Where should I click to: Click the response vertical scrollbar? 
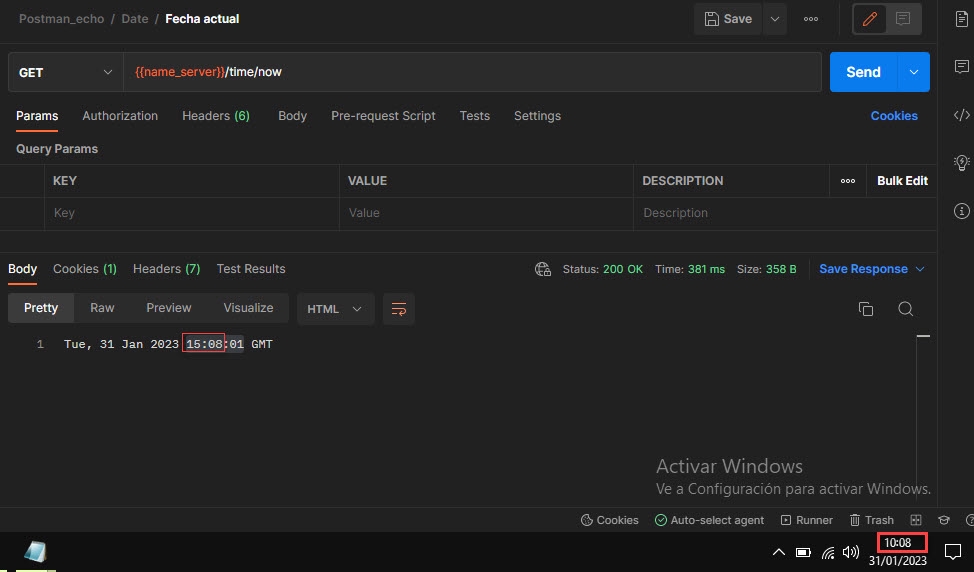coord(923,420)
